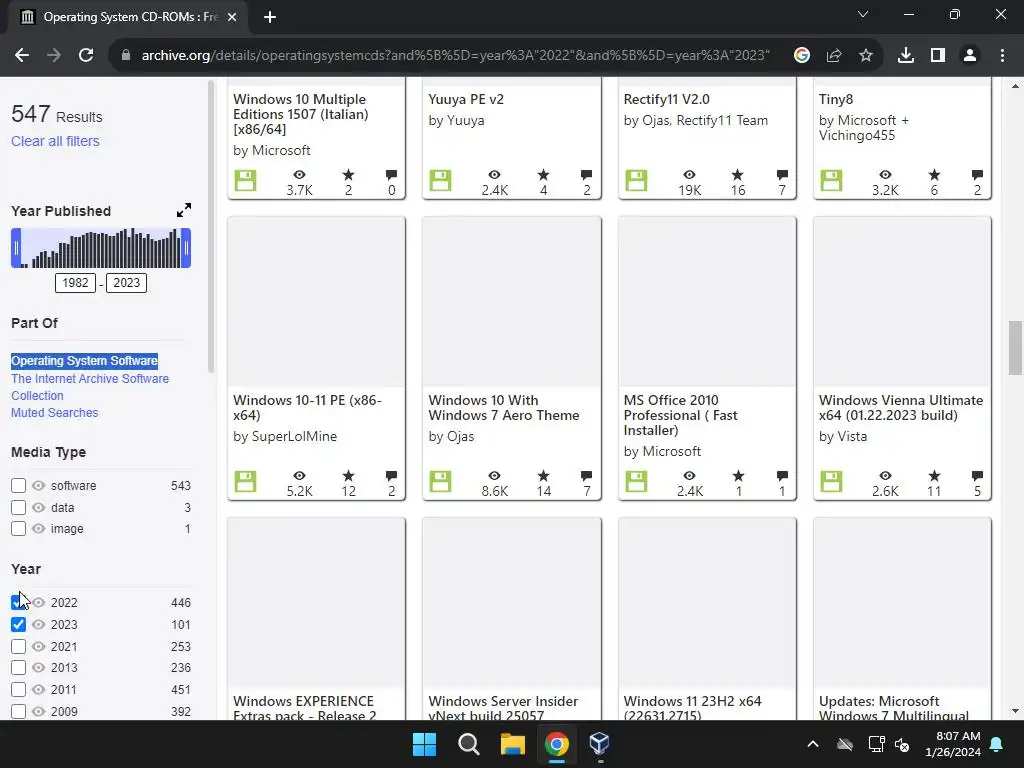Screen dimensions: 1024x768
Task: Click favorites star on Windows 10 Aero Theme card
Action: click(543, 475)
